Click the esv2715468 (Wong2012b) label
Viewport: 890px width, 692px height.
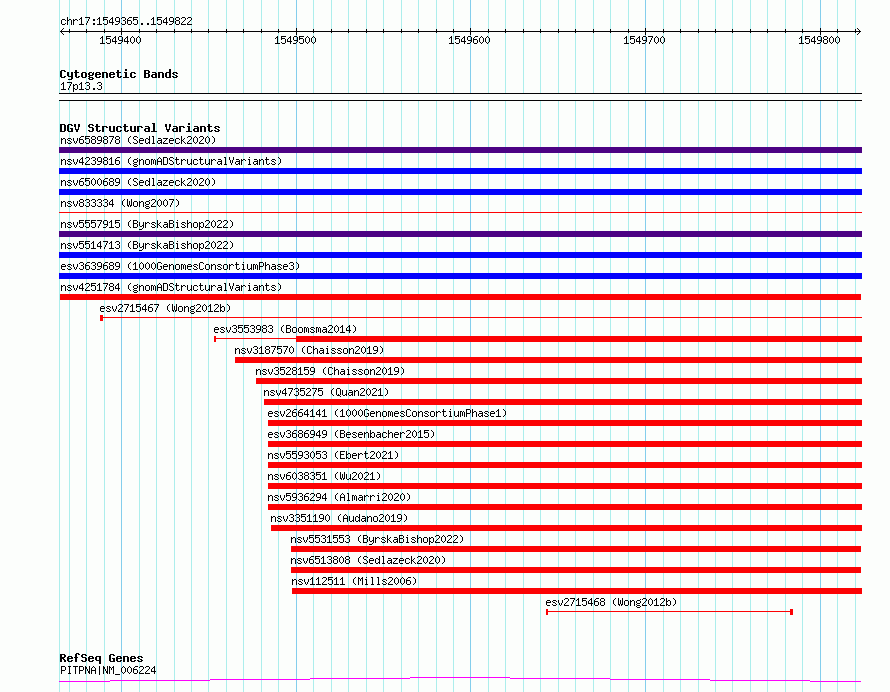click(611, 602)
